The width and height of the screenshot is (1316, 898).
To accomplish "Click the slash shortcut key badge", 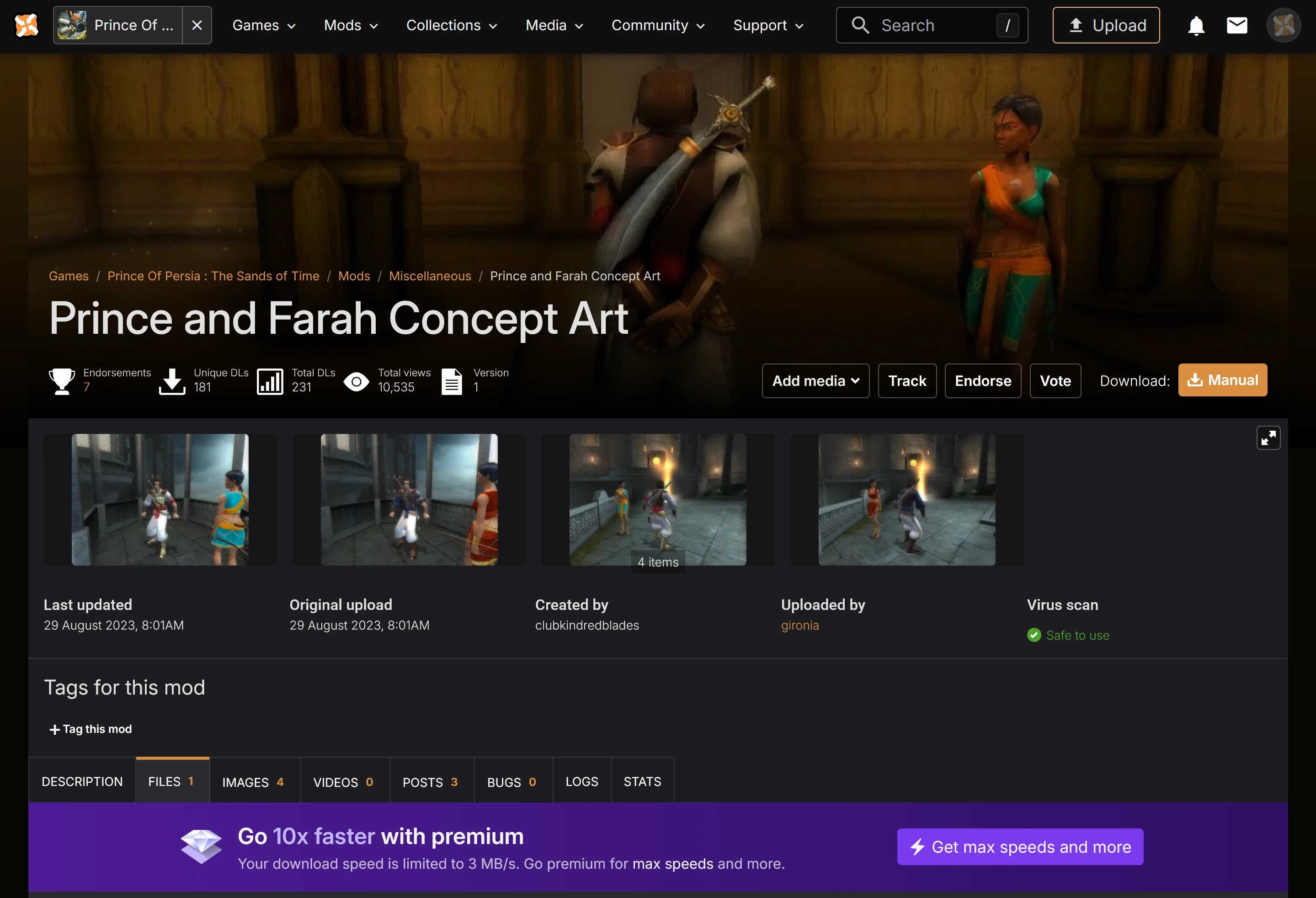I will (1007, 26).
